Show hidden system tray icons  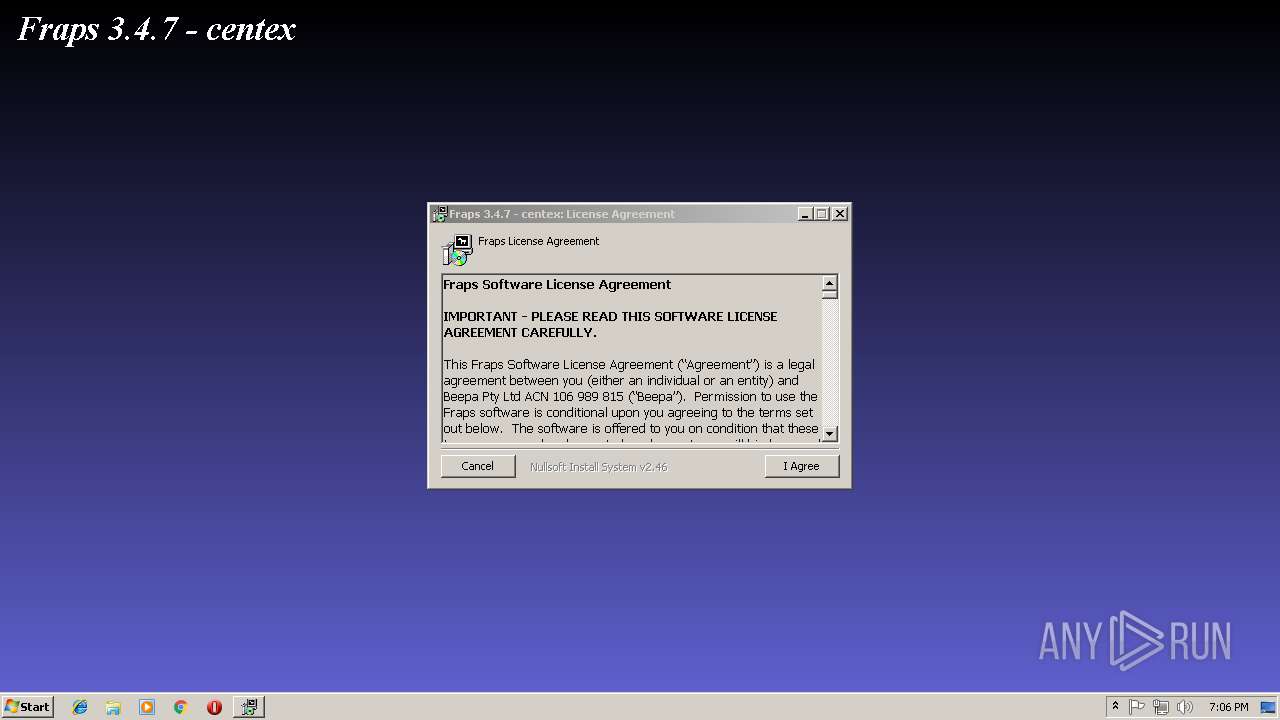pos(1115,707)
